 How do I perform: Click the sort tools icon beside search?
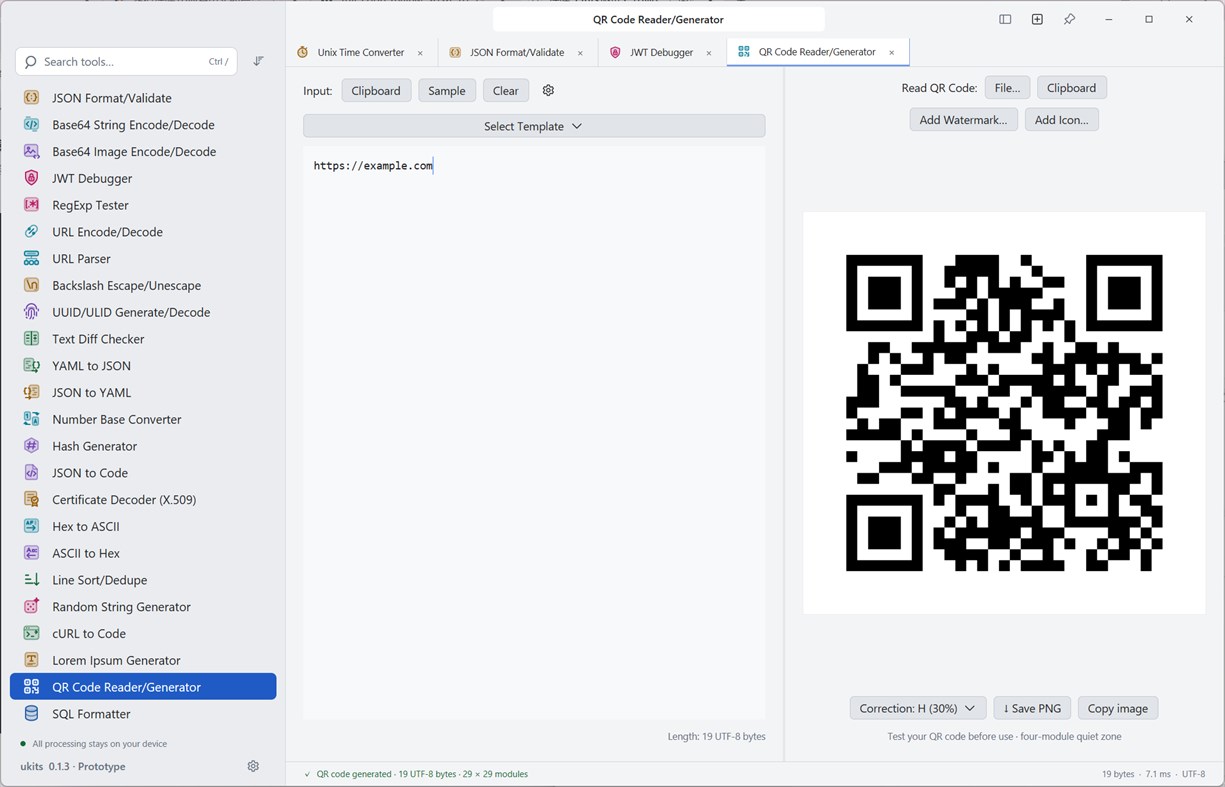(x=258, y=61)
